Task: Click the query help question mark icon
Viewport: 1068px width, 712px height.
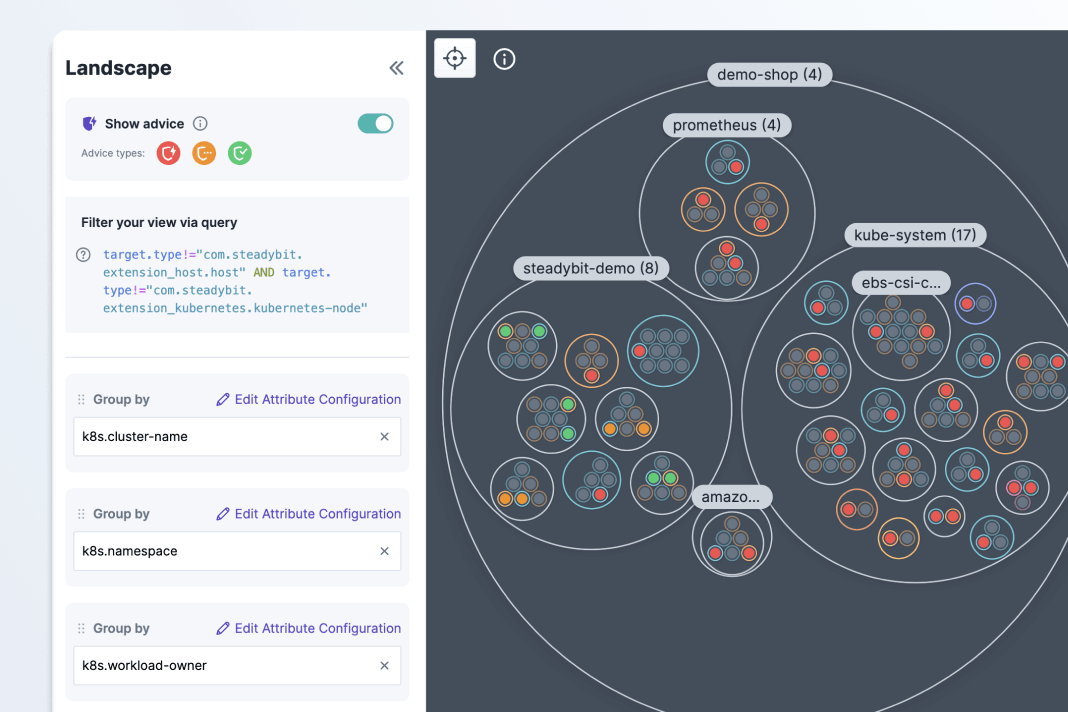Action: [84, 255]
